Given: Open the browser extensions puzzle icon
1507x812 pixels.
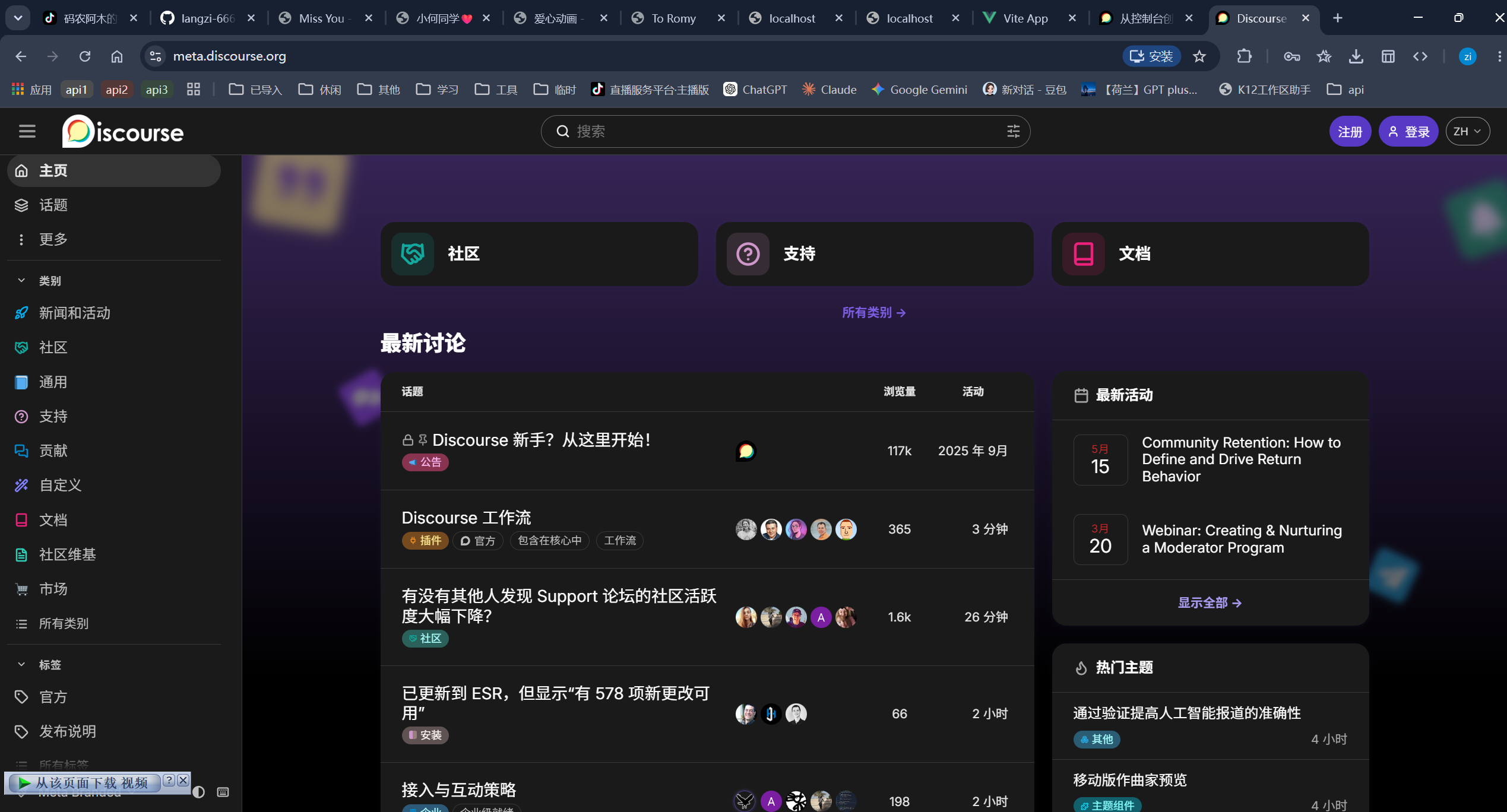Looking at the screenshot, I should pyautogui.click(x=1244, y=56).
